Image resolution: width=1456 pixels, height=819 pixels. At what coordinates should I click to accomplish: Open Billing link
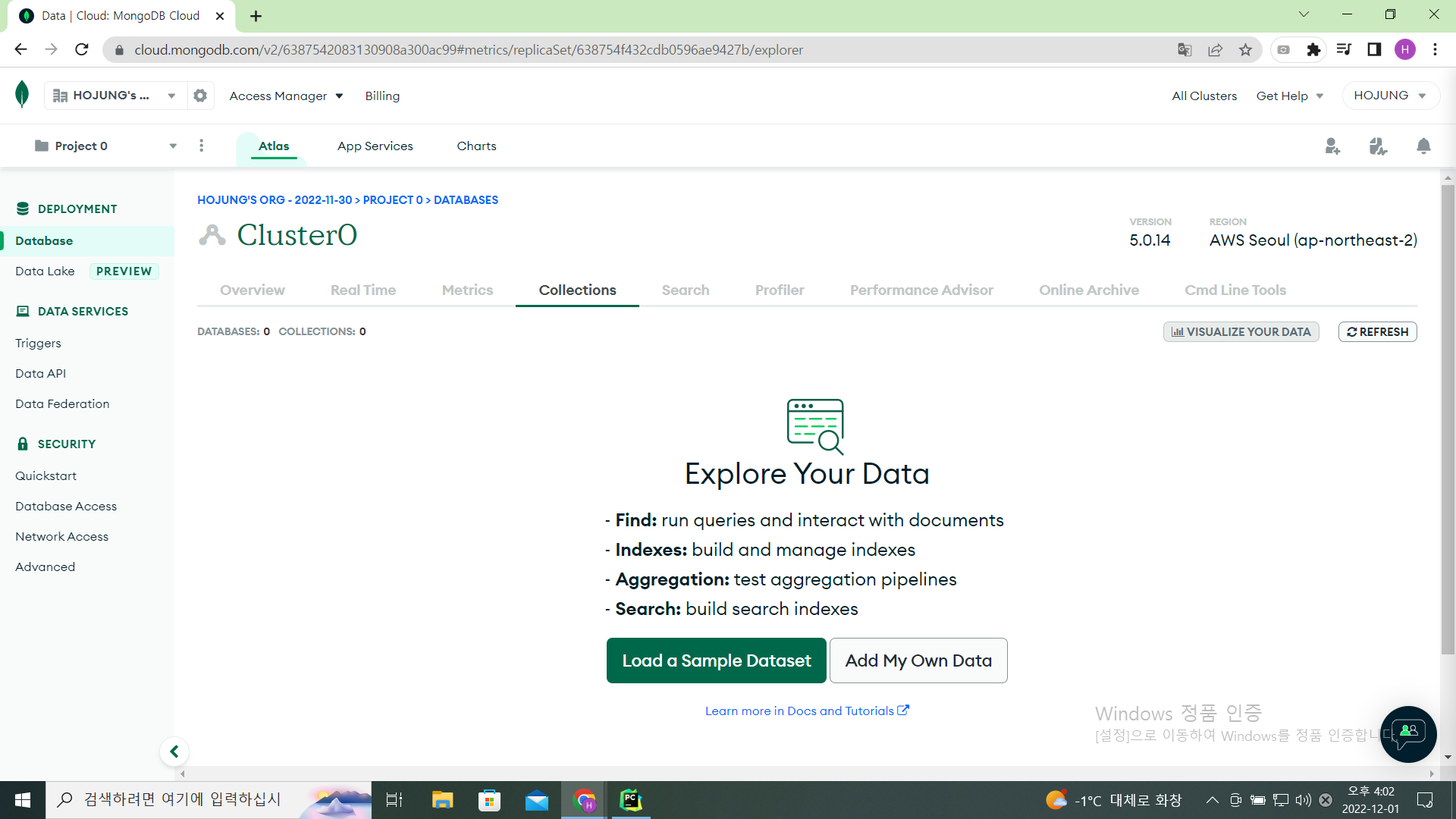point(382,96)
